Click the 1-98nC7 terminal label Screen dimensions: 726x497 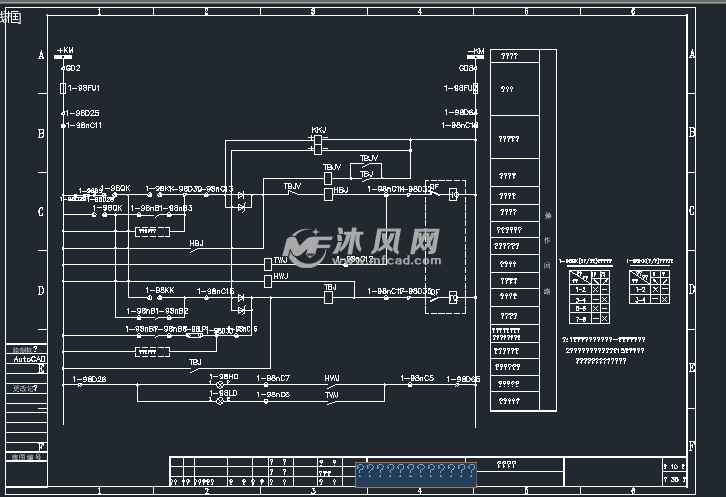pos(273,378)
